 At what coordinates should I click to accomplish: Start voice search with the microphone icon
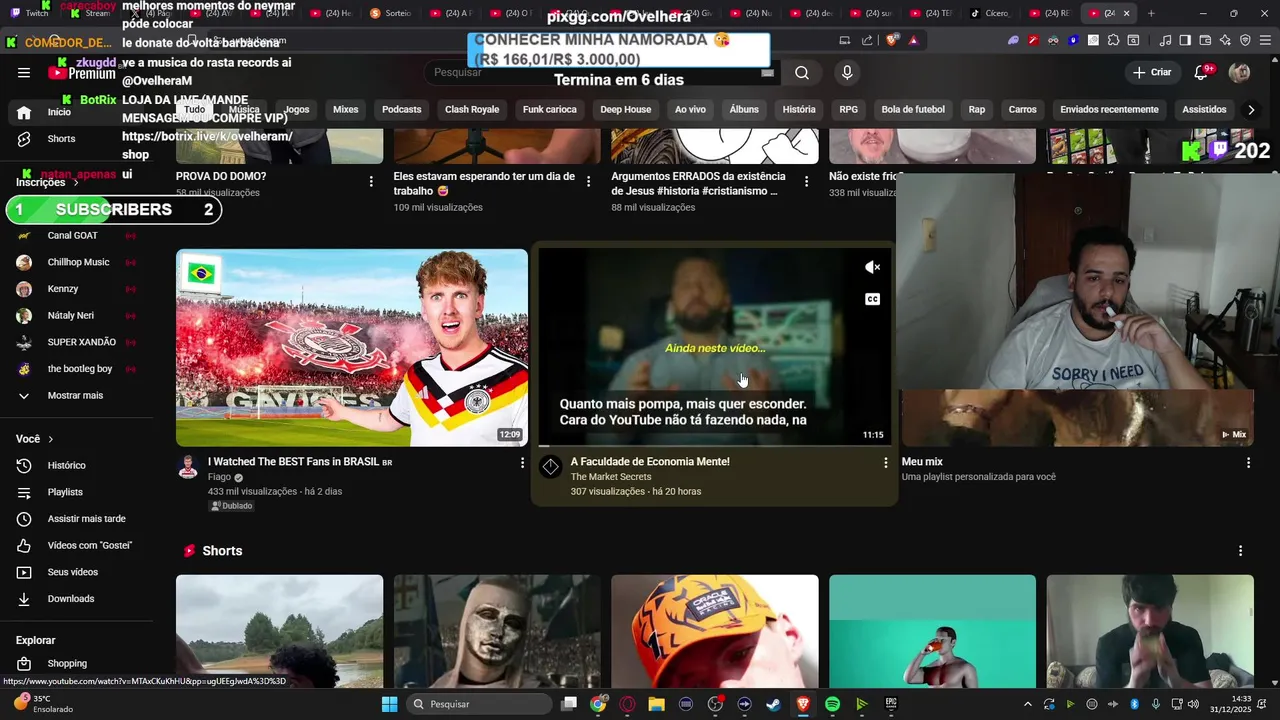point(847,72)
